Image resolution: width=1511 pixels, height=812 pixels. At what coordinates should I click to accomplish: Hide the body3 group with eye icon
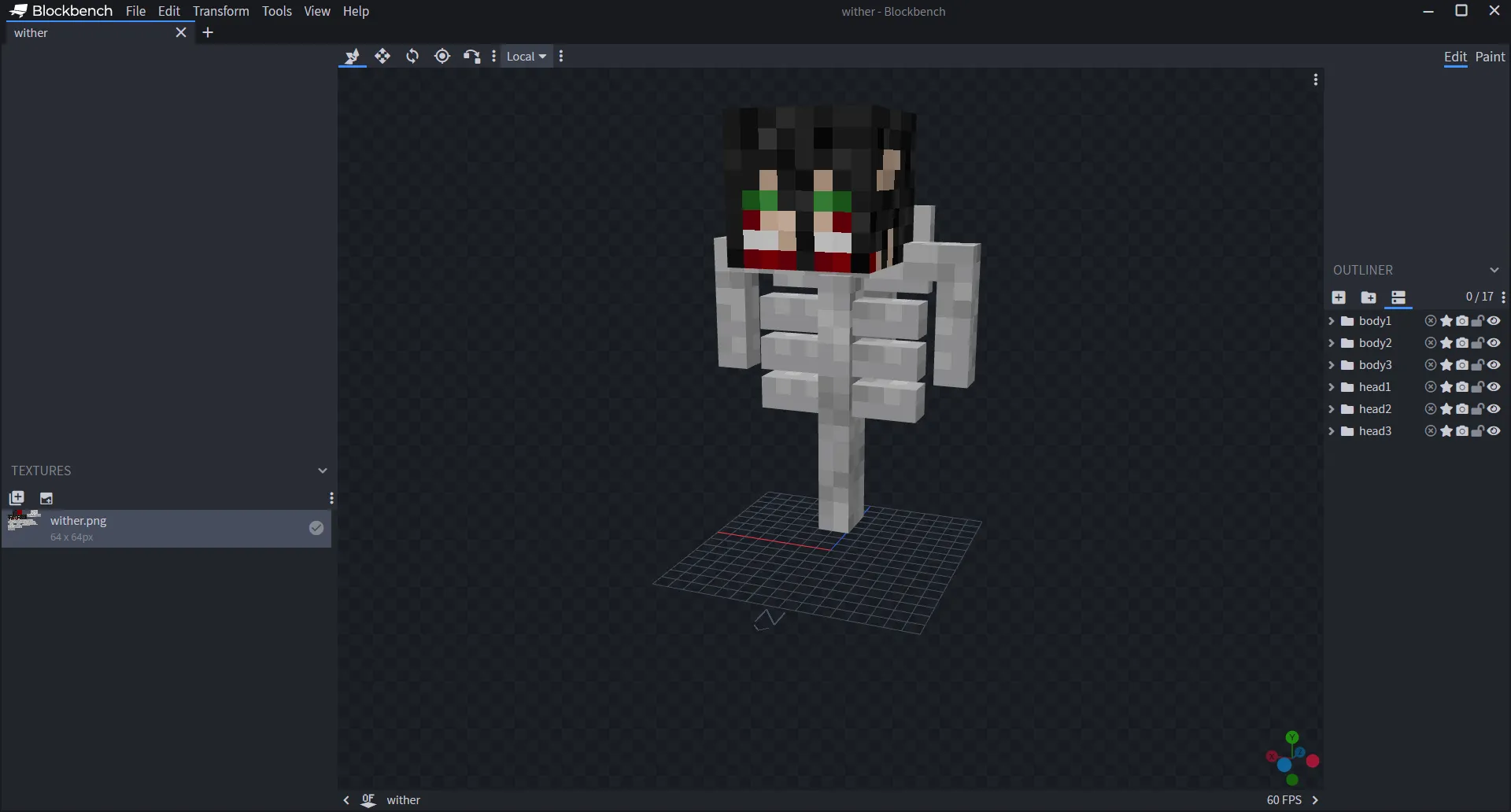[x=1494, y=365]
